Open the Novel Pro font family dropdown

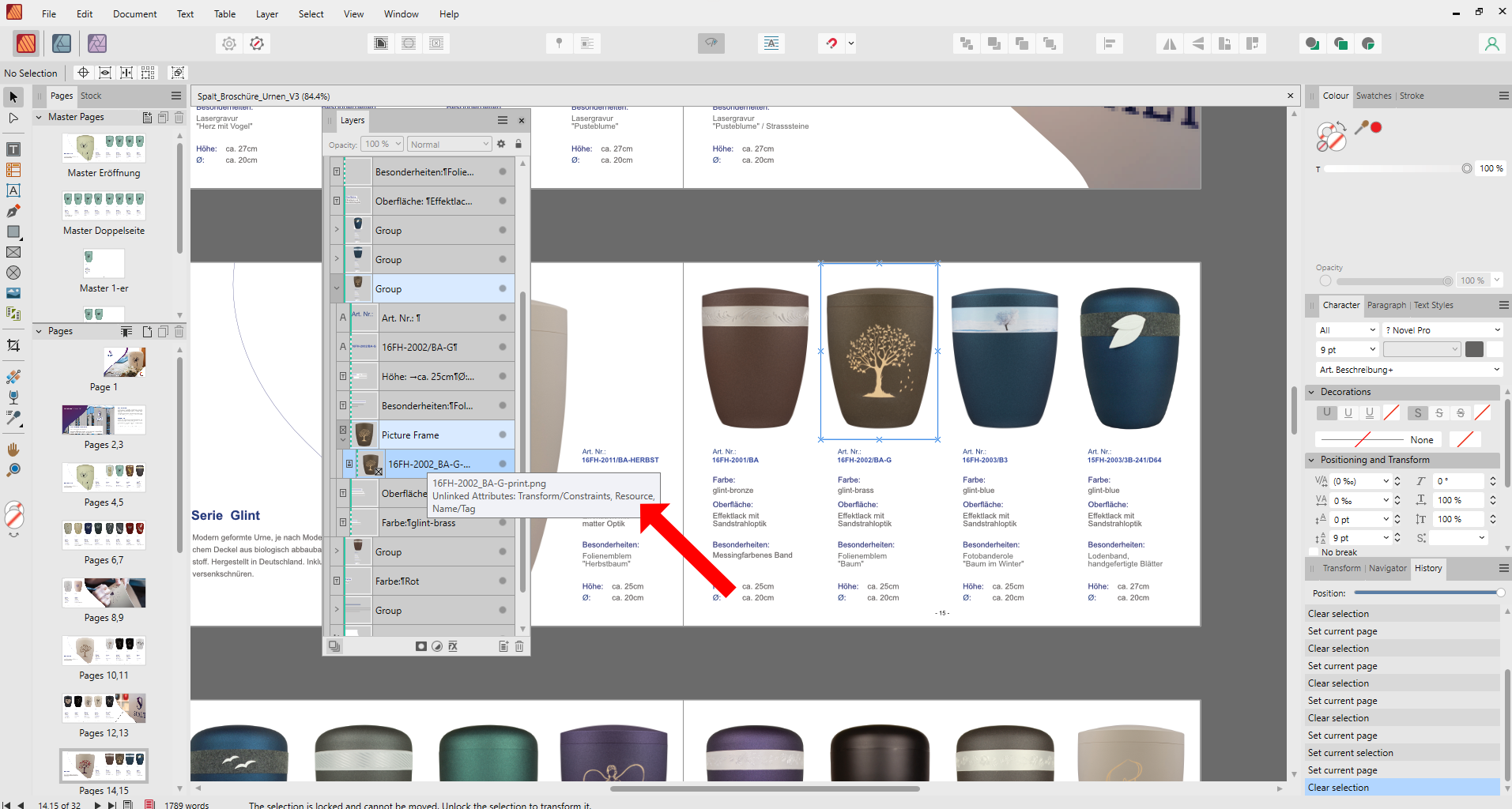pyautogui.click(x=1497, y=330)
